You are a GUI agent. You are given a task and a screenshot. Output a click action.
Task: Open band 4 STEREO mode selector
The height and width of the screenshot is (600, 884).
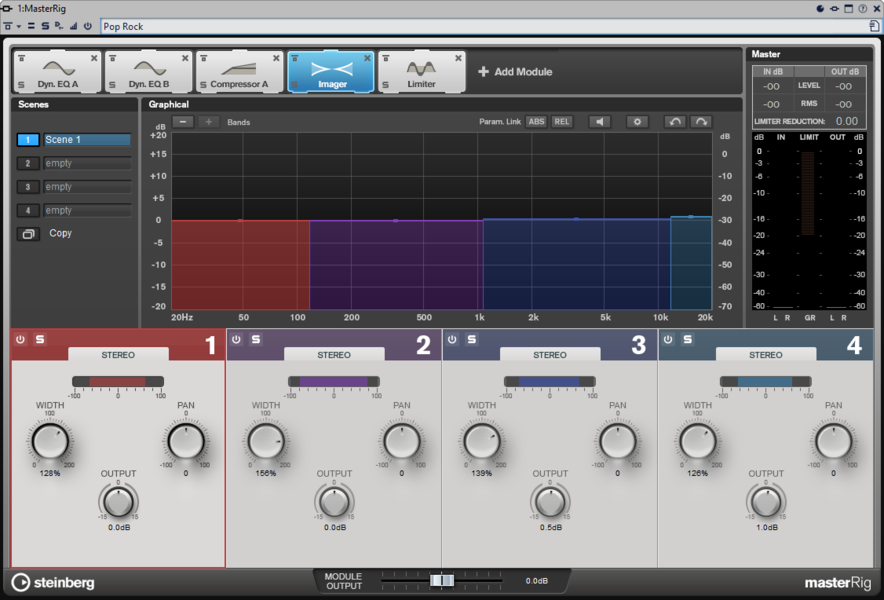point(766,355)
